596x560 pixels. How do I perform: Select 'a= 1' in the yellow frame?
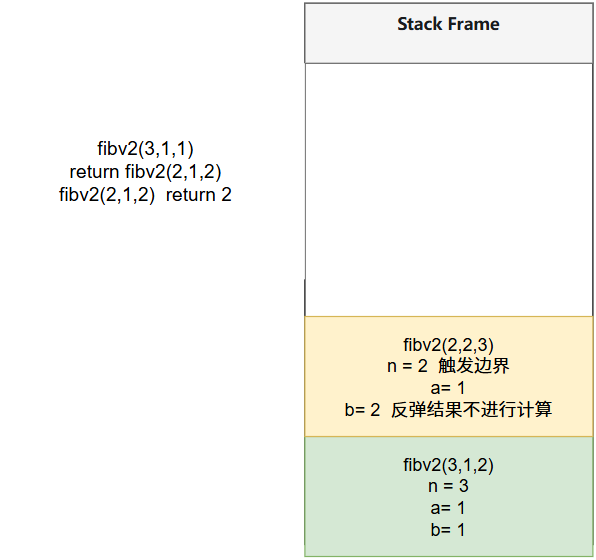point(448,388)
